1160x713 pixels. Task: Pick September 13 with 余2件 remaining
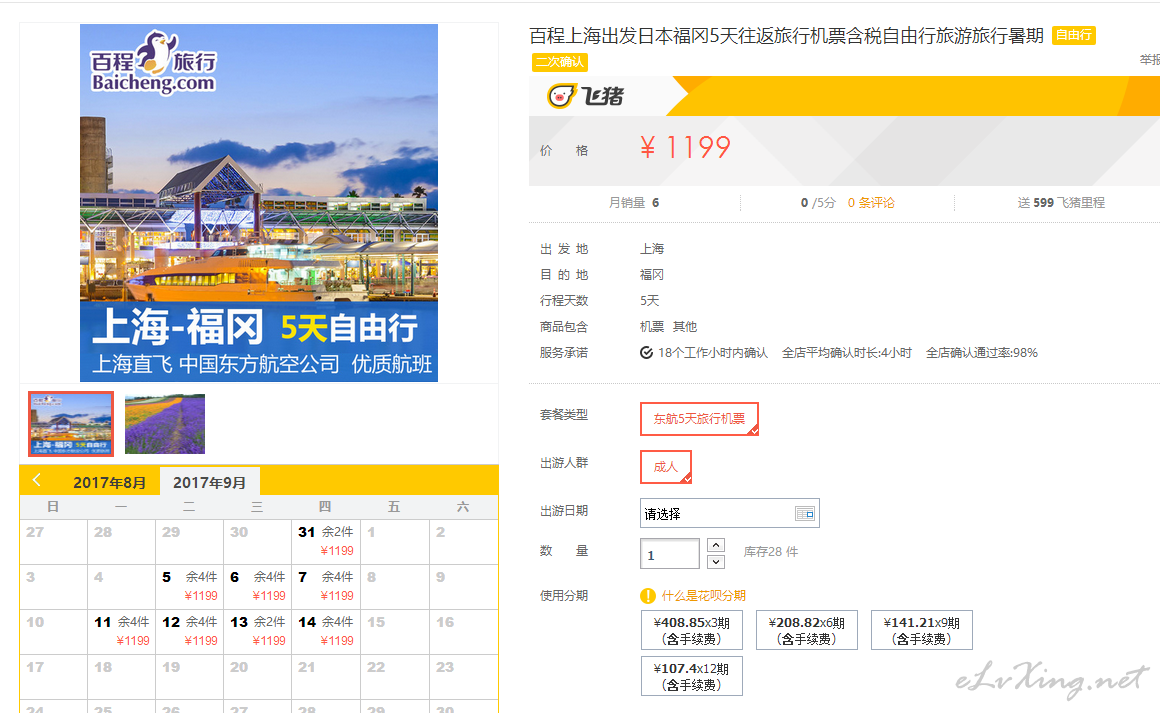(x=257, y=632)
